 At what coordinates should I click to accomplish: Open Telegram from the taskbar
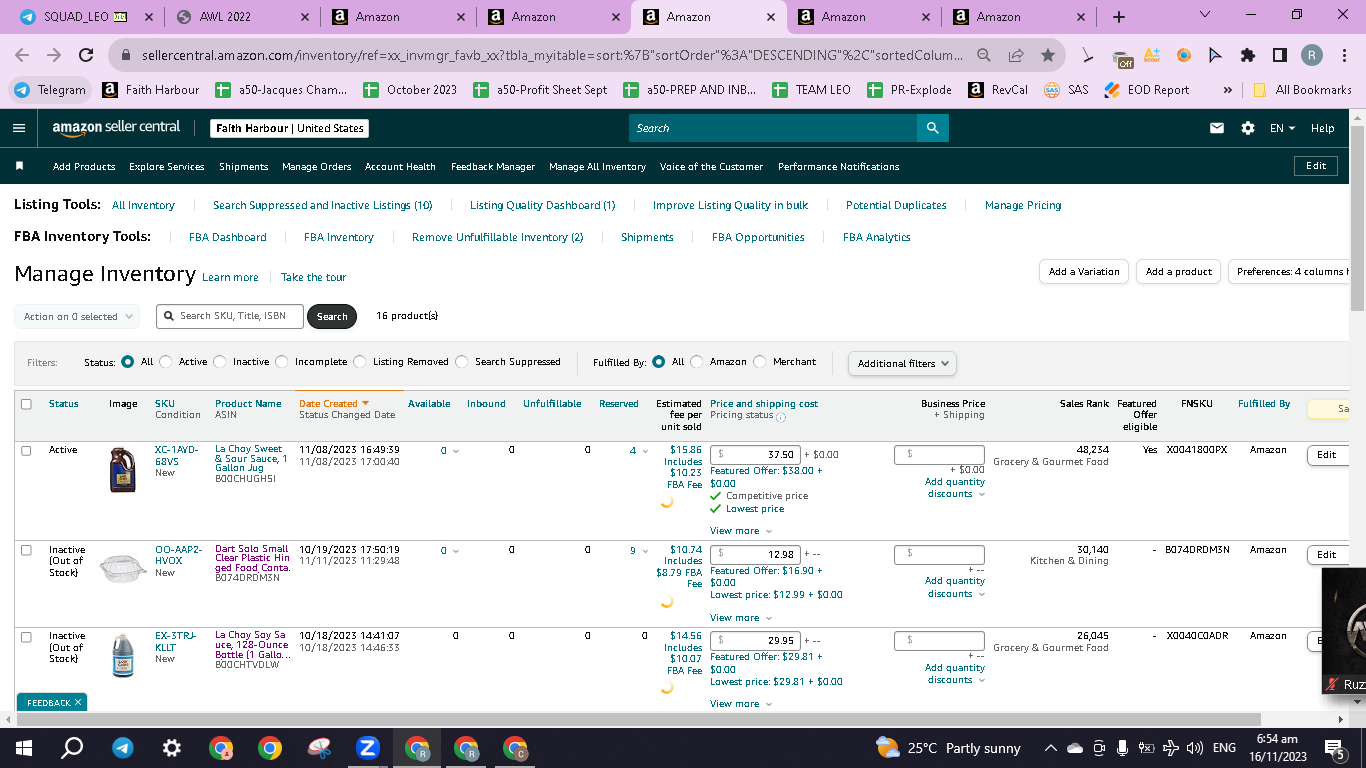(x=122, y=748)
